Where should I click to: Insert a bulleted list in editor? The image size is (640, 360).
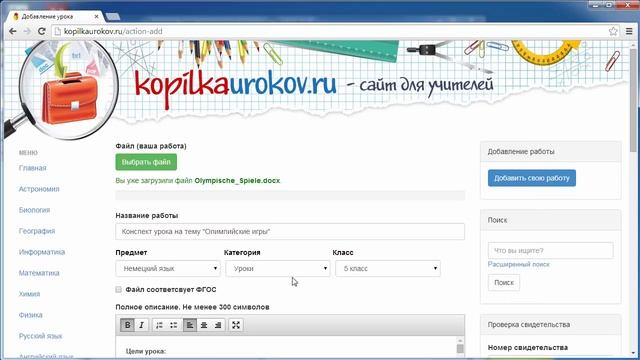174,325
